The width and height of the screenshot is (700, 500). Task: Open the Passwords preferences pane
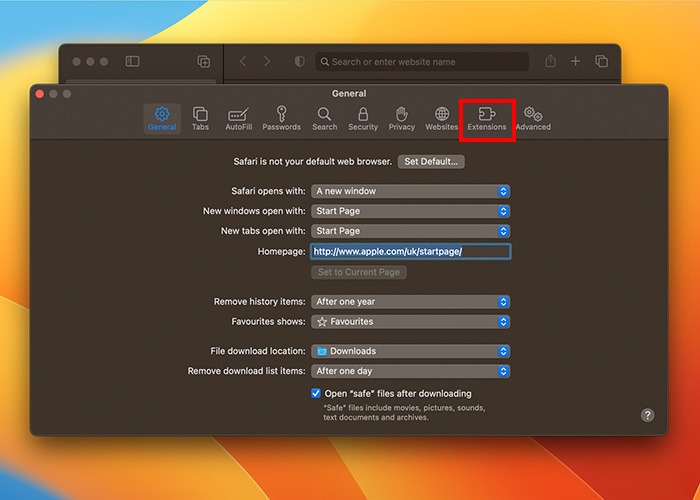[281, 119]
